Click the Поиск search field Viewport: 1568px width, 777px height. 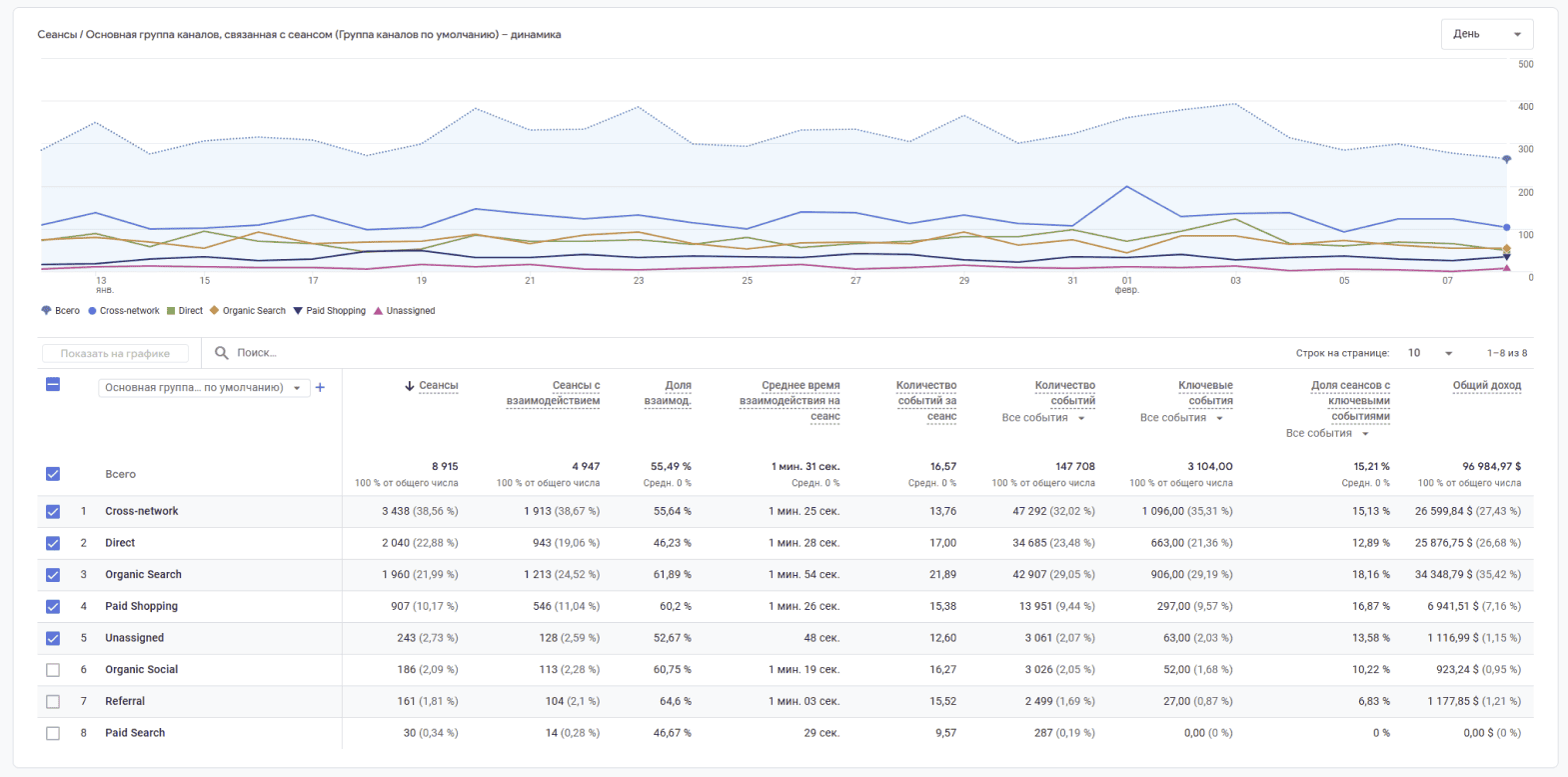pyautogui.click(x=257, y=353)
